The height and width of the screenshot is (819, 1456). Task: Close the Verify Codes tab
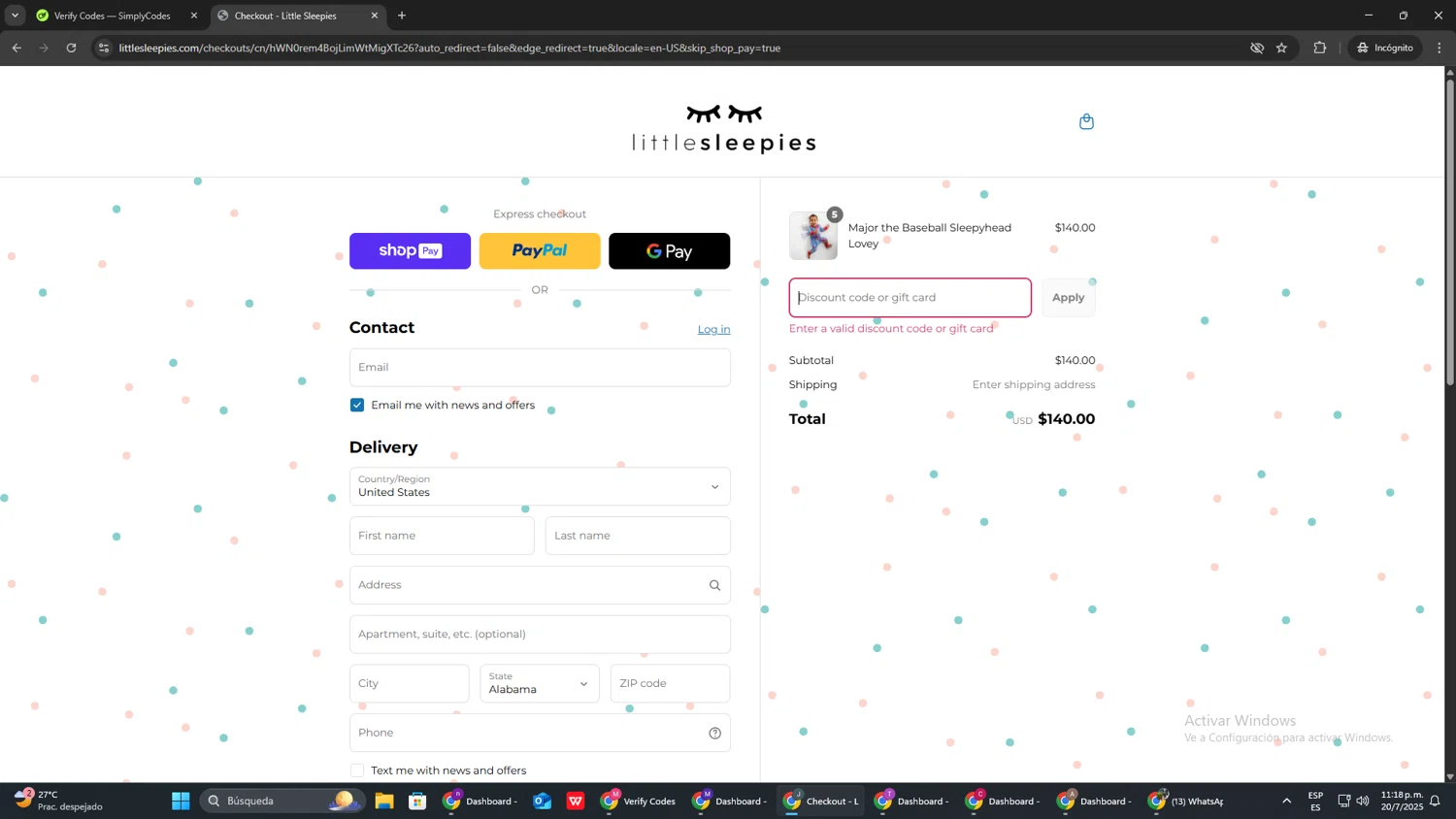coord(193,16)
